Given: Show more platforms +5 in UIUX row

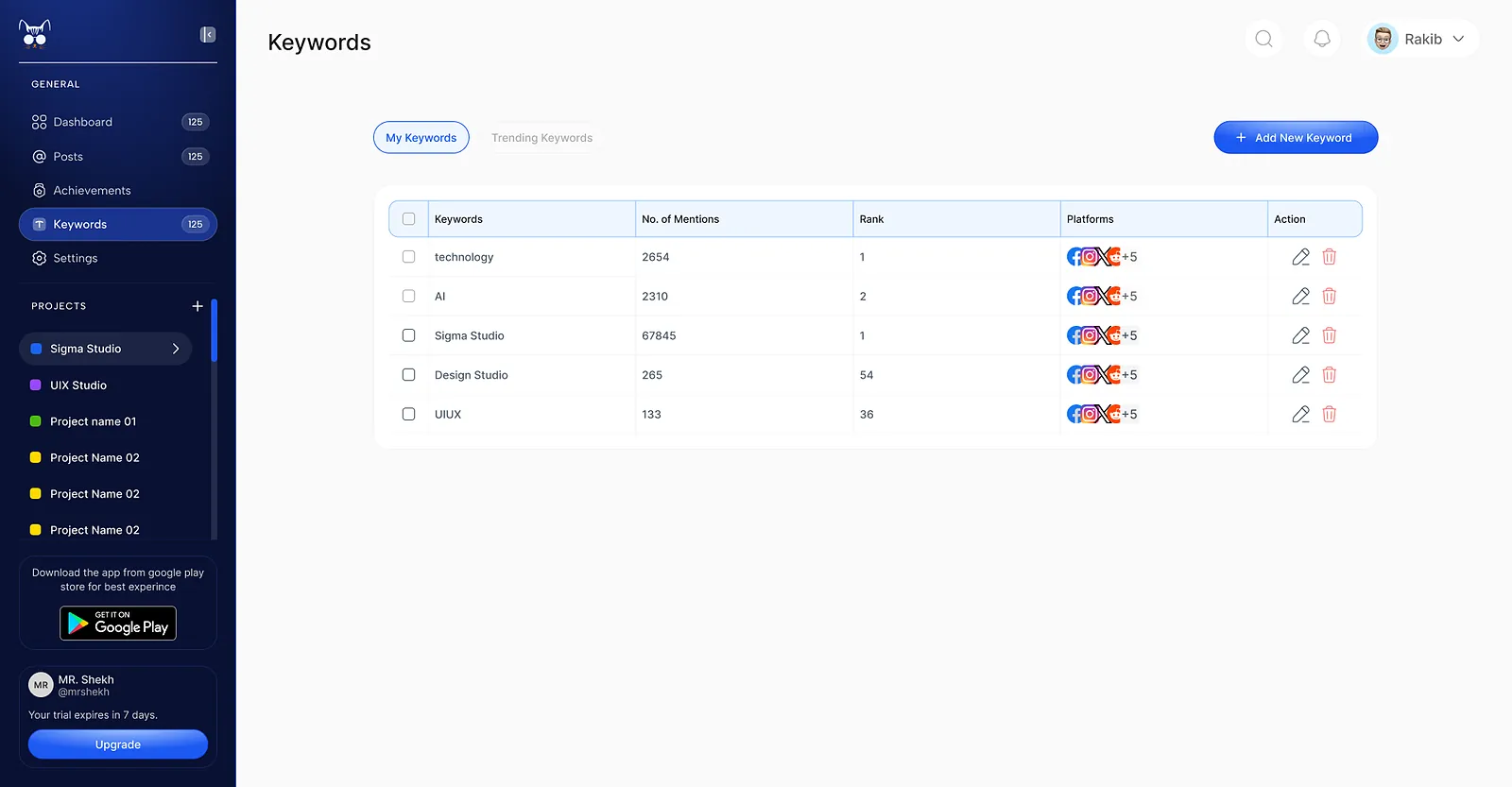Looking at the screenshot, I should 1129,414.
